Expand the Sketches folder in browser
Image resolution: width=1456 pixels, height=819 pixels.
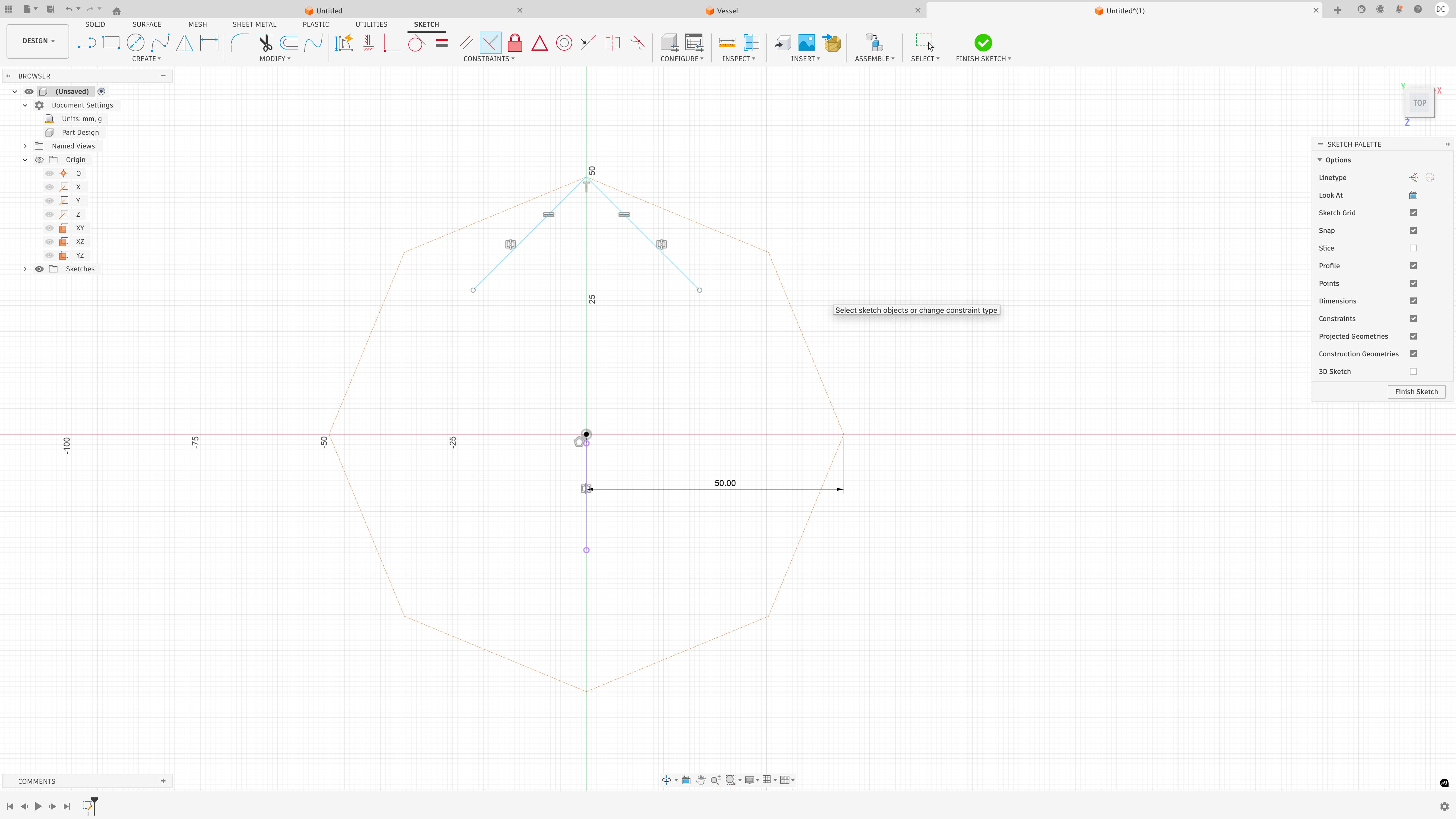(x=25, y=268)
